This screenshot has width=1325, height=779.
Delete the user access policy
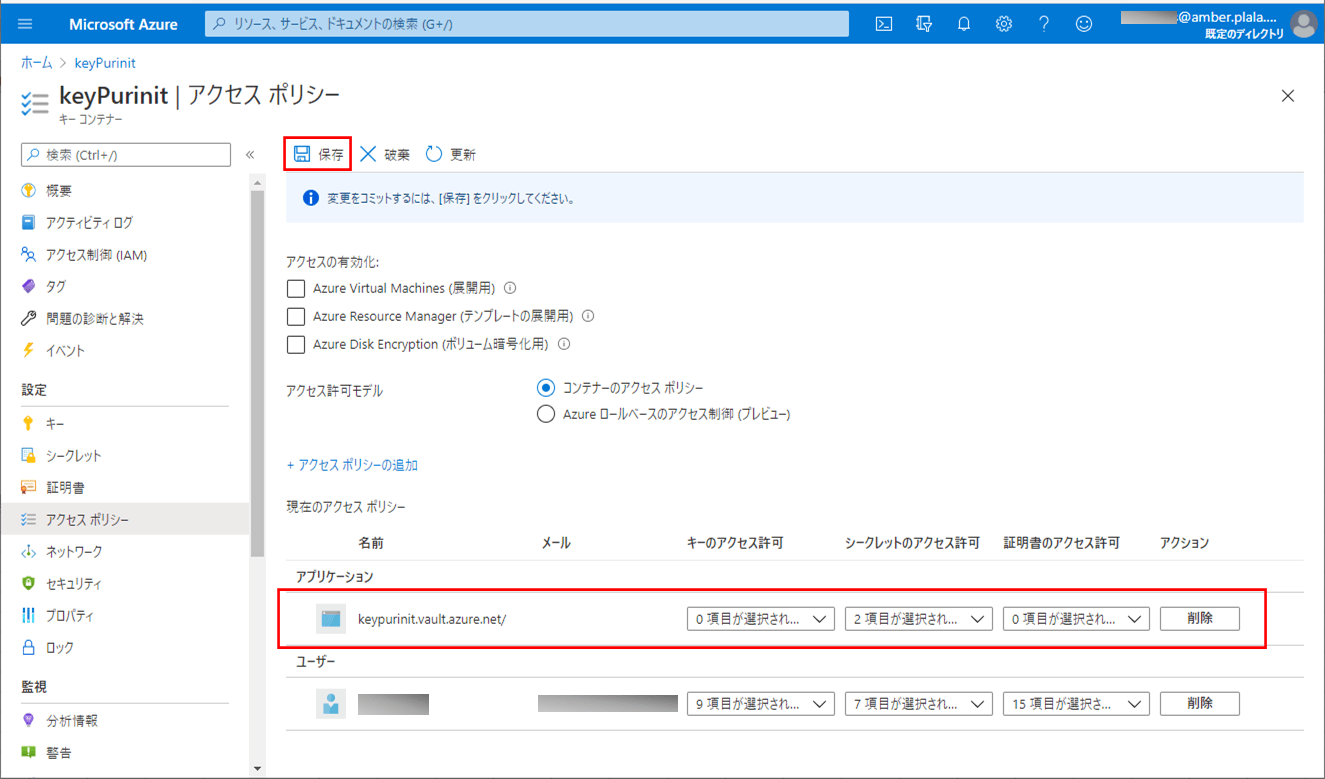[1200, 703]
